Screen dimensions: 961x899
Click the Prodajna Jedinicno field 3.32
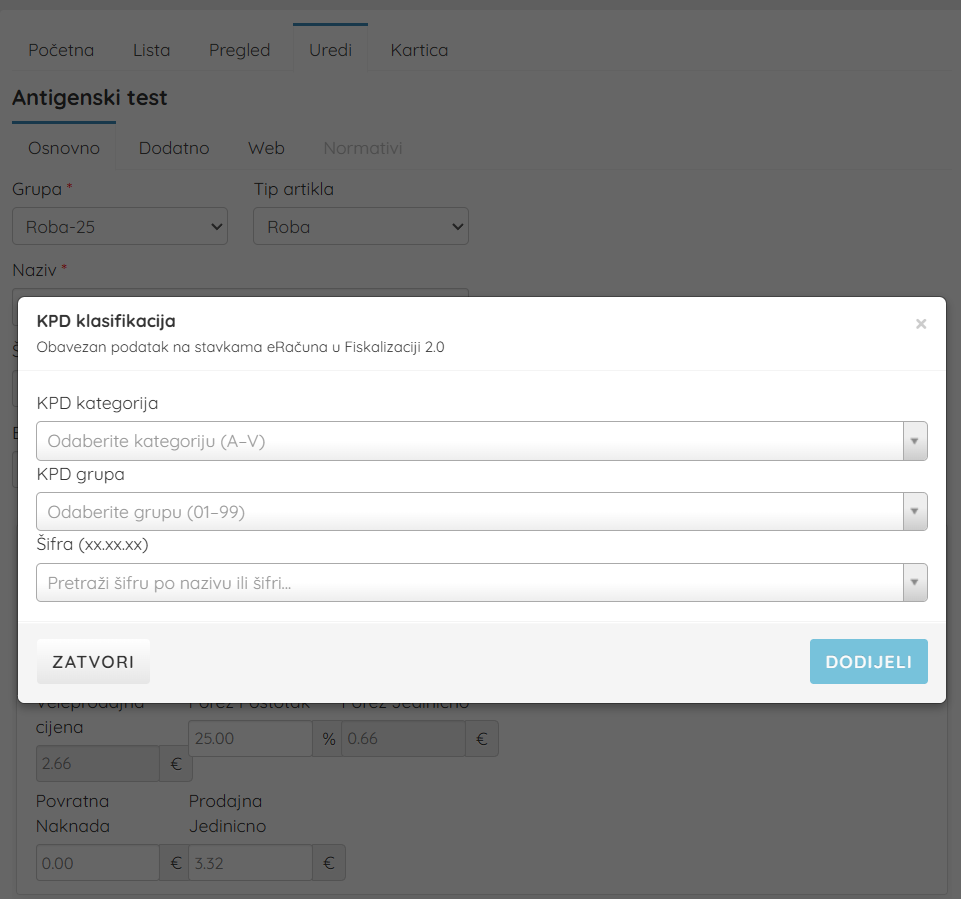point(250,863)
